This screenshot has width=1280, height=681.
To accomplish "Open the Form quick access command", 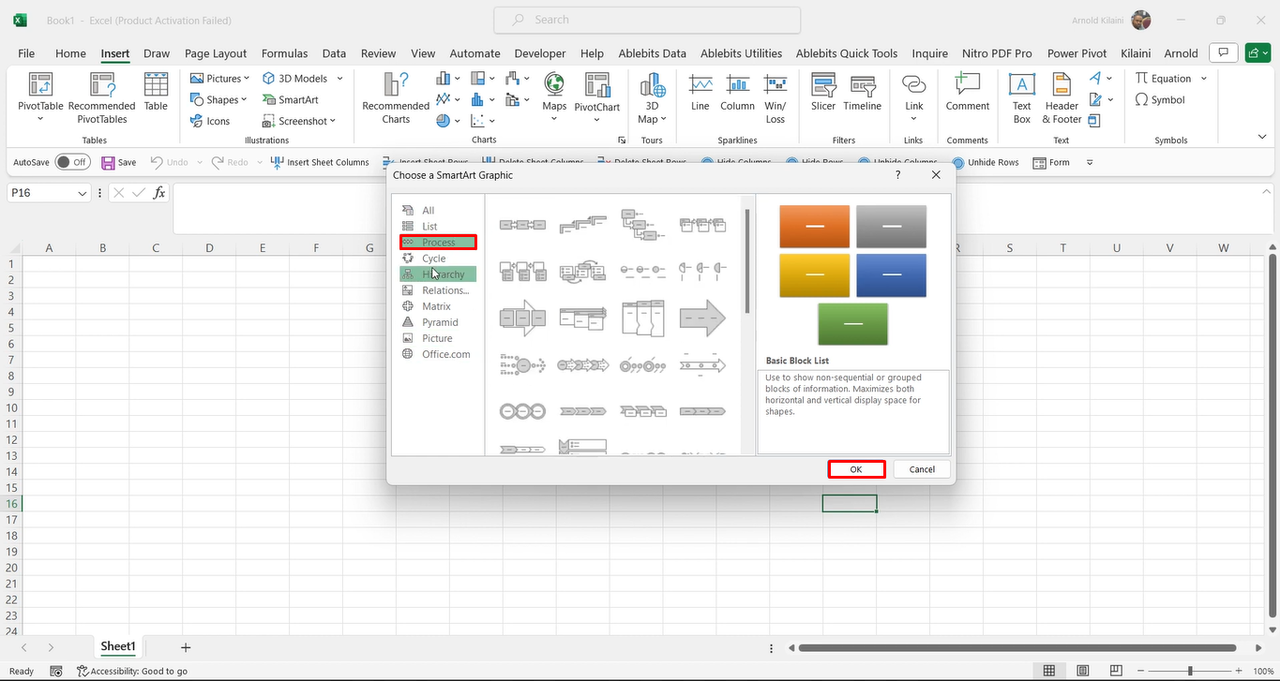I will click(x=1051, y=162).
